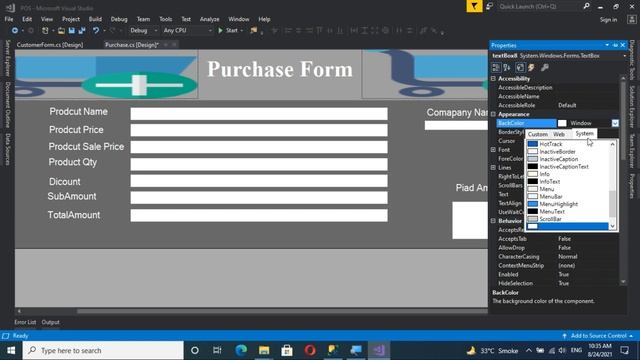Switch Properties to Categorized view icon
The height and width of the screenshot is (360, 640).
click(496, 67)
